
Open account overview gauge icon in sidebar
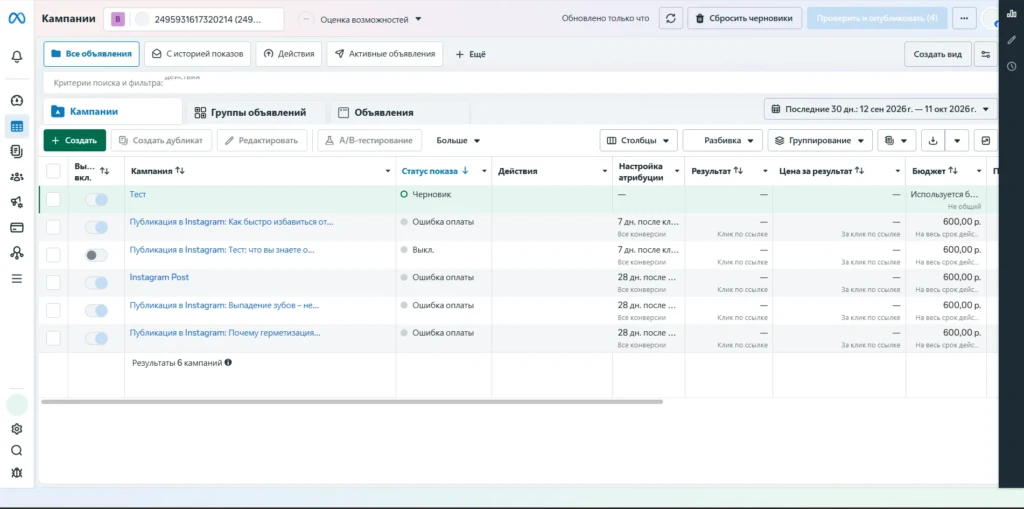click(x=17, y=100)
